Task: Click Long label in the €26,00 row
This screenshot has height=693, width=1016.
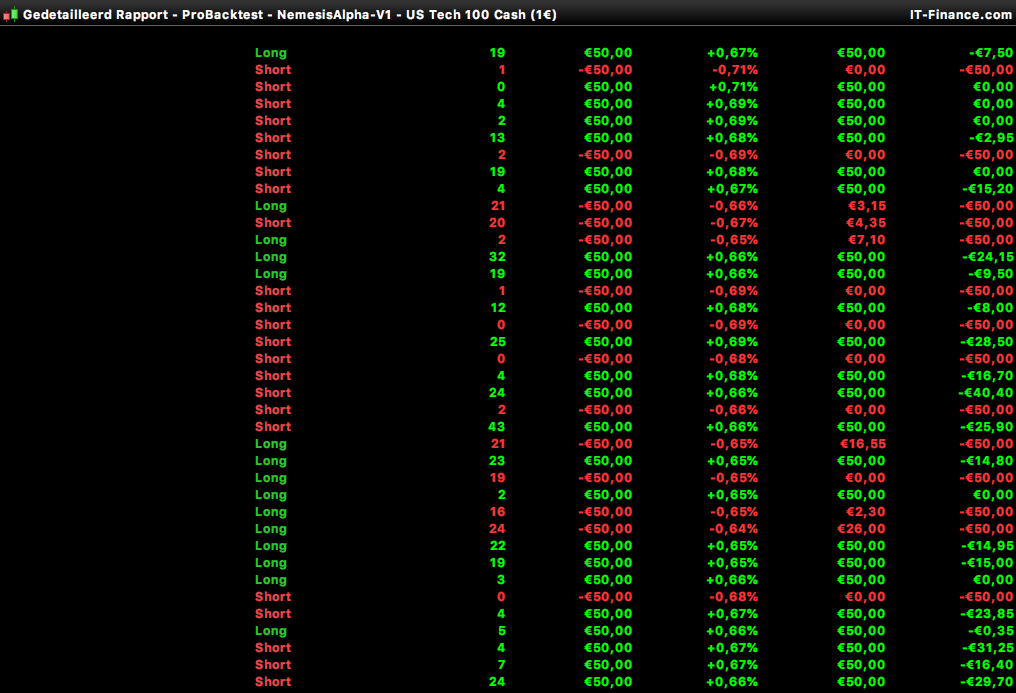Action: pos(271,529)
